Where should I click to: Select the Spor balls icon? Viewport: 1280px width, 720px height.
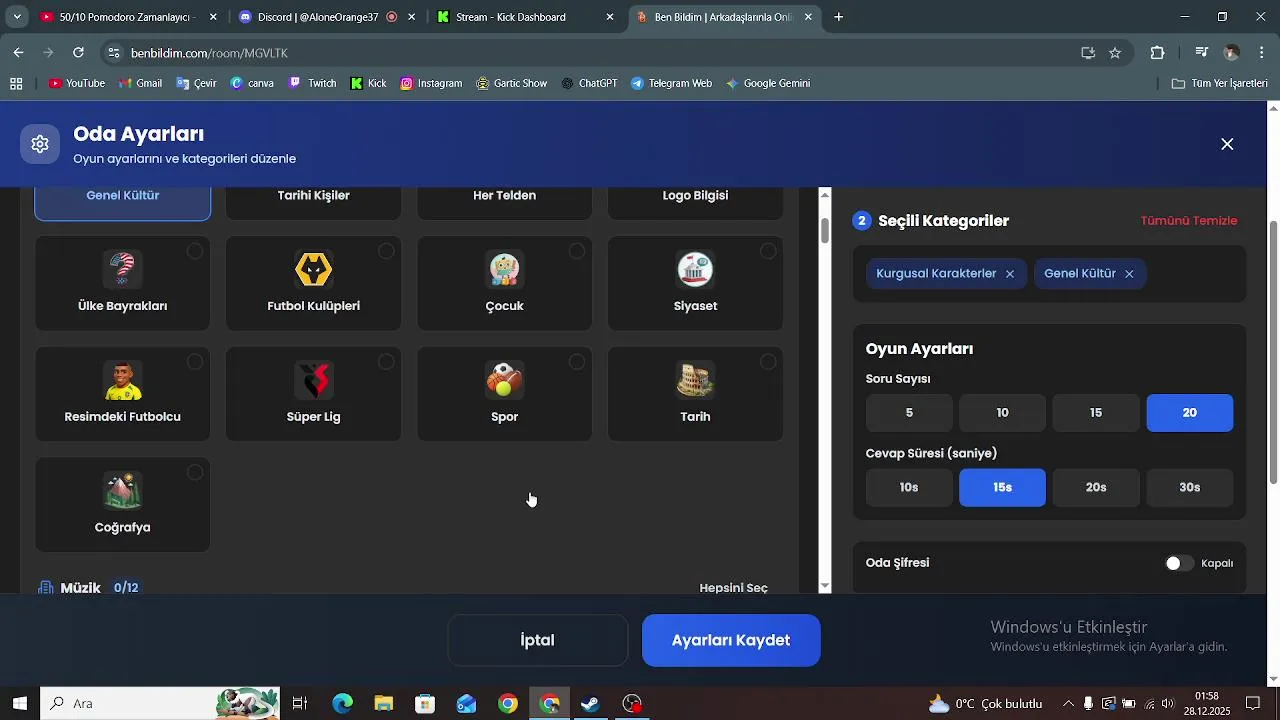click(x=504, y=380)
